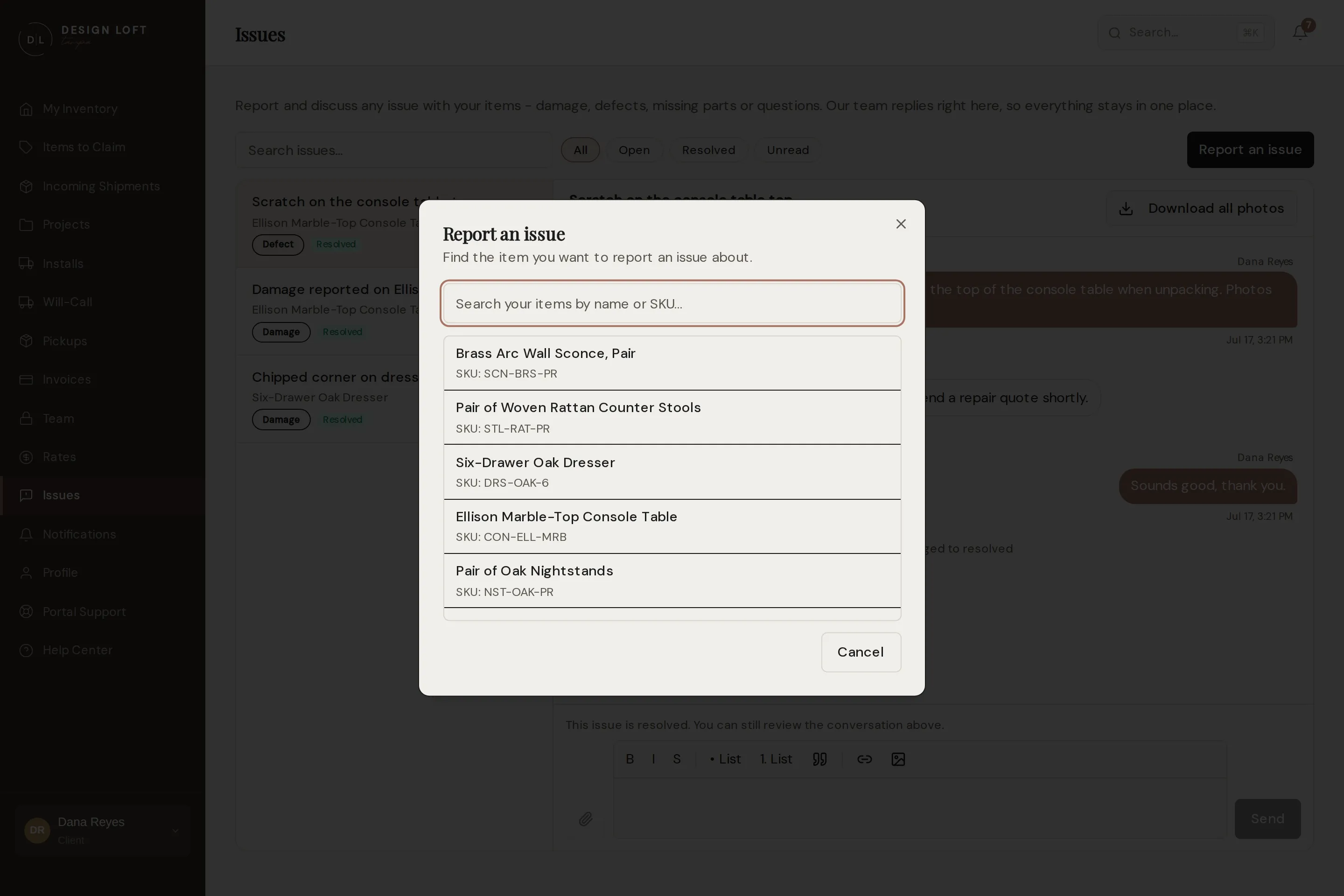
Task: Close the Report an issue dialog
Action: click(x=901, y=224)
